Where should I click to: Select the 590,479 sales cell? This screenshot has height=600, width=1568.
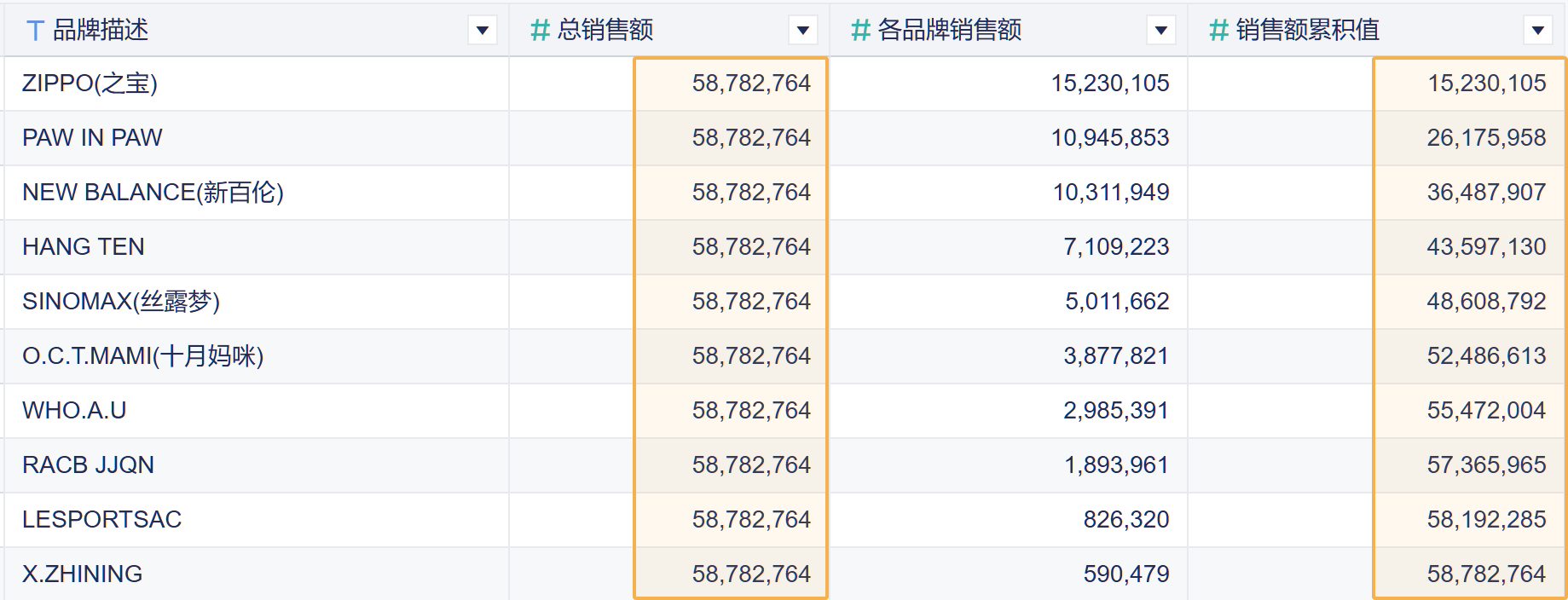coord(1125,574)
